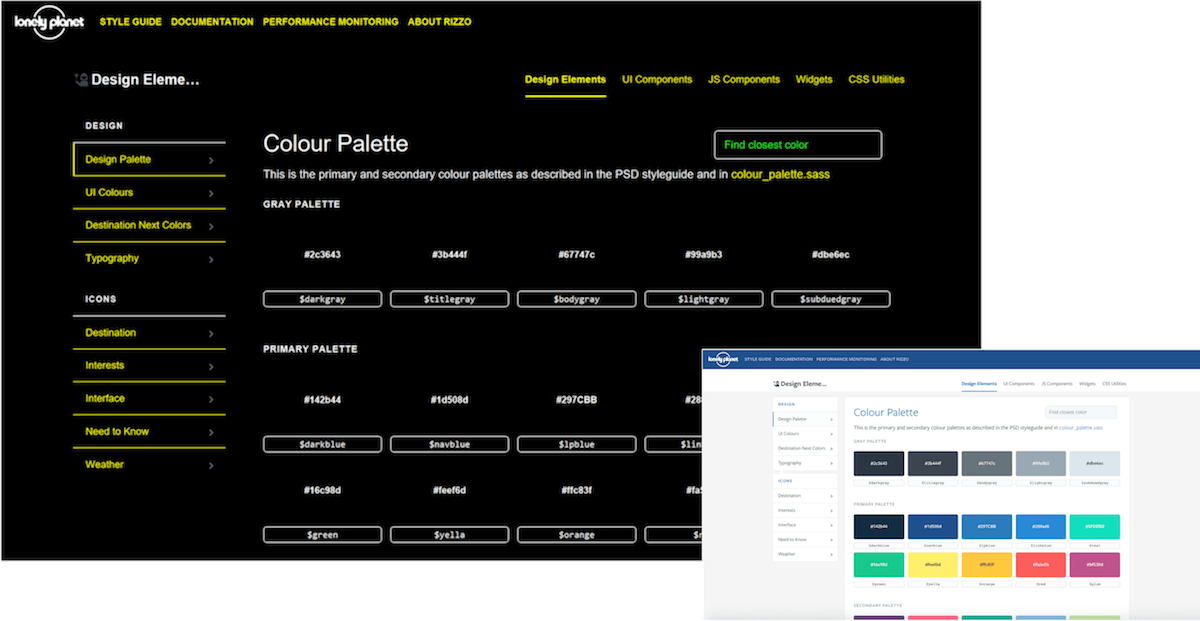
Task: Click the #2c3643 hex value in the black window
Action: tap(322, 255)
